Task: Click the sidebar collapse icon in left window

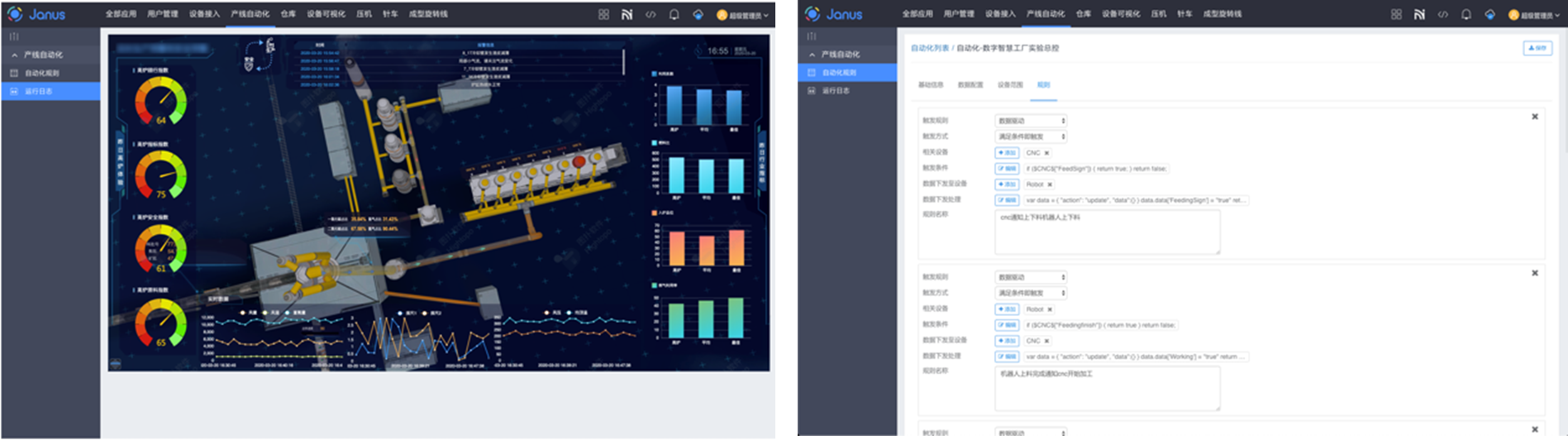Action: 13,36
